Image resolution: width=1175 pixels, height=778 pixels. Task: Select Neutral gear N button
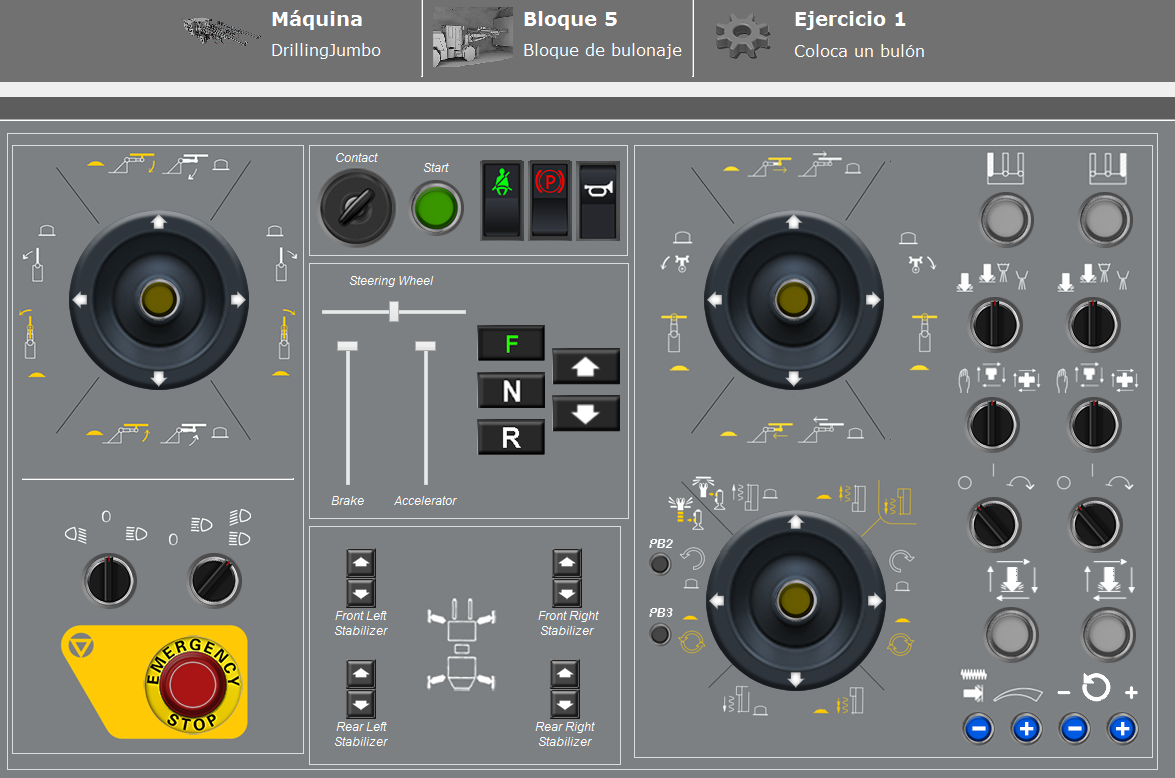pyautogui.click(x=511, y=391)
